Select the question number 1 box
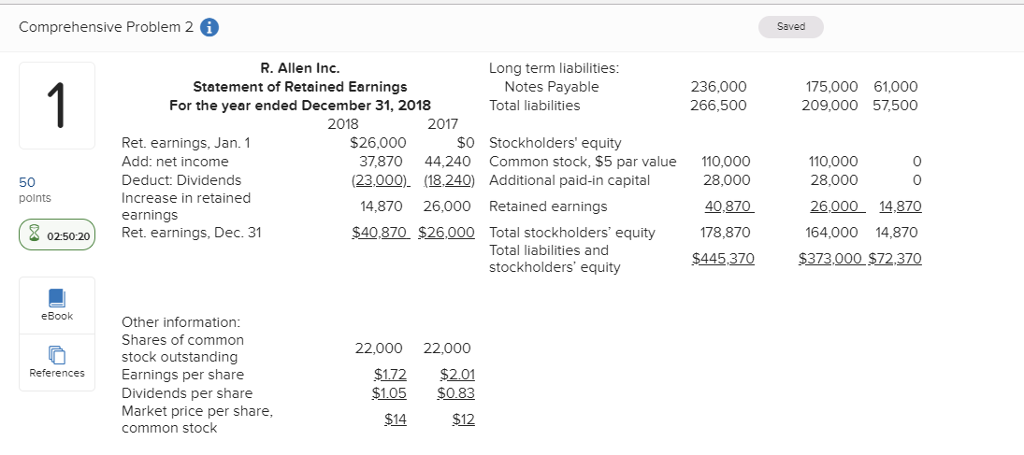The image size is (1024, 455). [57, 105]
